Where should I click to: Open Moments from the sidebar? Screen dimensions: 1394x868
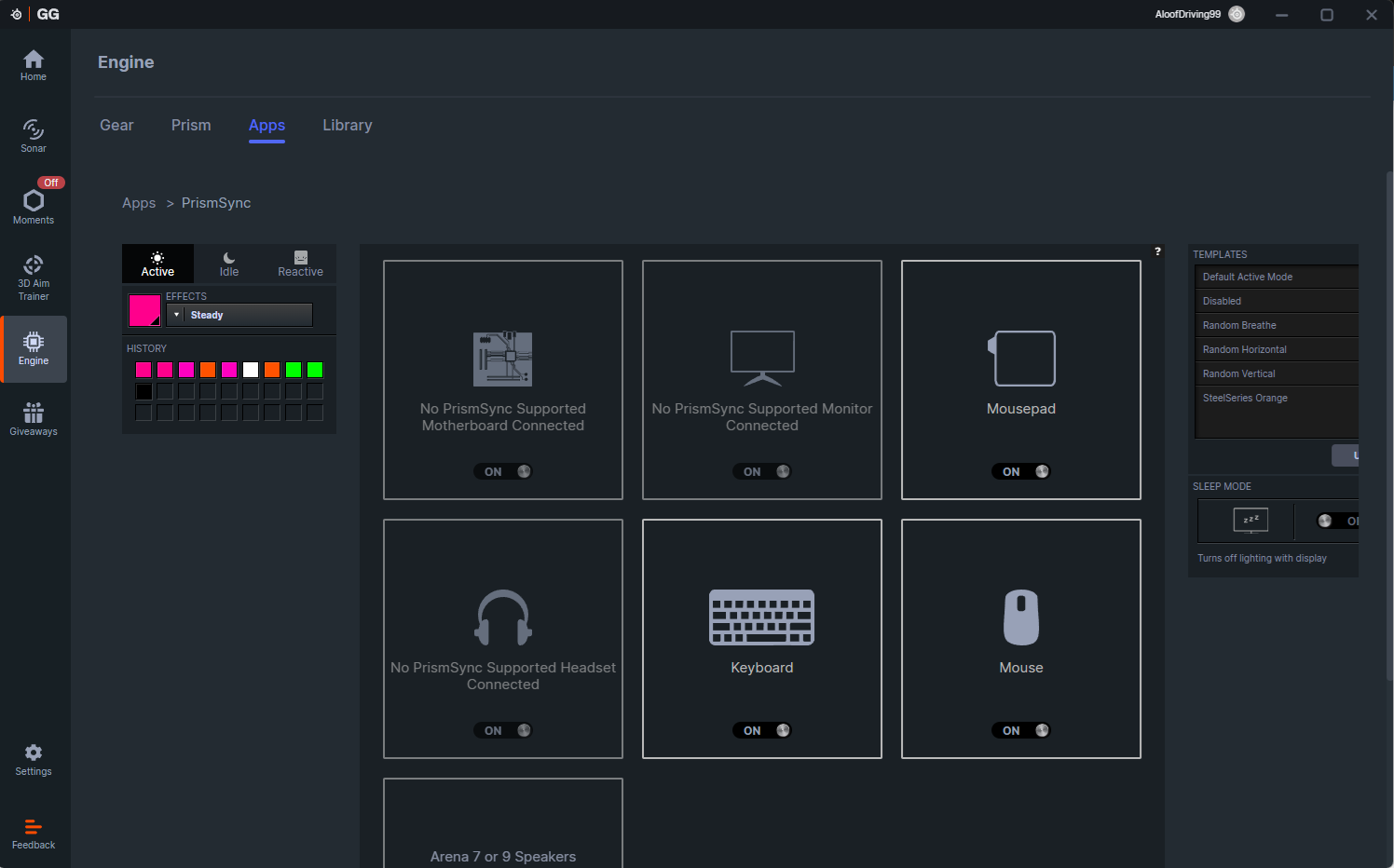coord(34,207)
